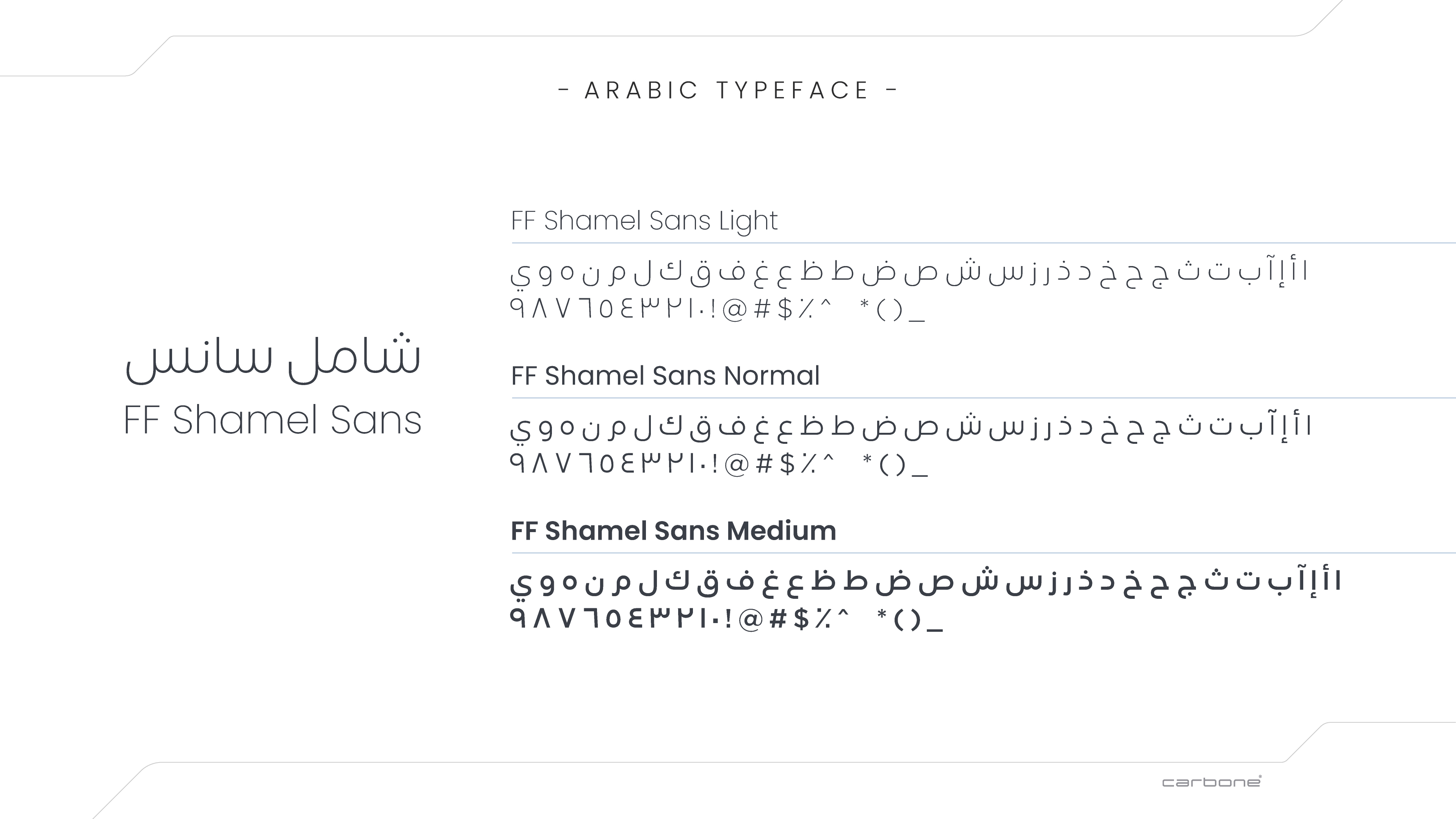Screen dimensions: 1456x819
Task: Click the large "FF Shamel Sans" title
Action: coord(273,421)
